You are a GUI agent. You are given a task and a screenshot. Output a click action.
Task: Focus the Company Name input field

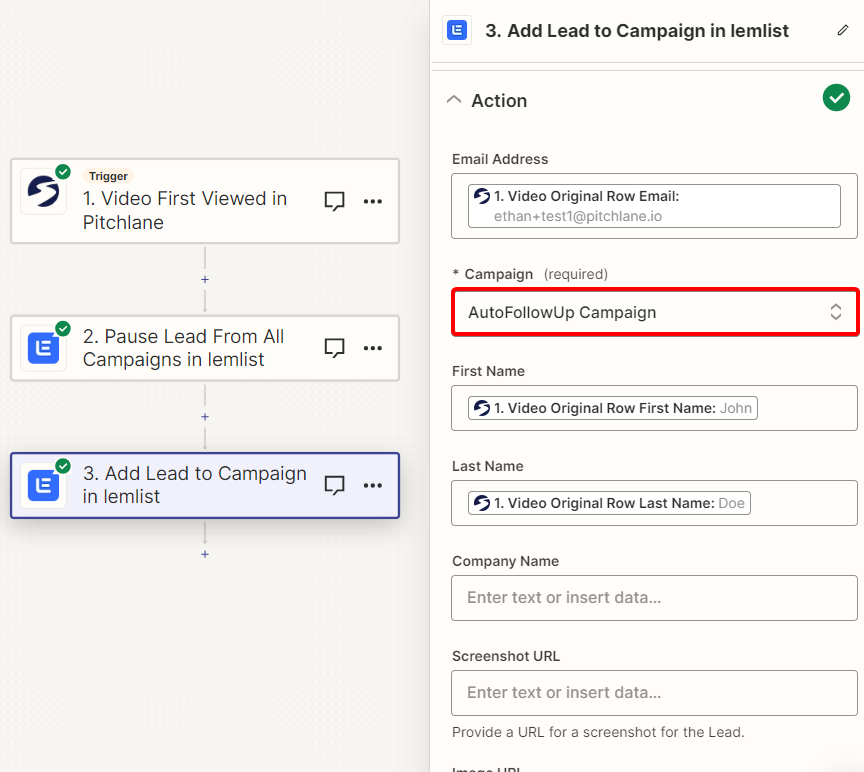pos(654,598)
